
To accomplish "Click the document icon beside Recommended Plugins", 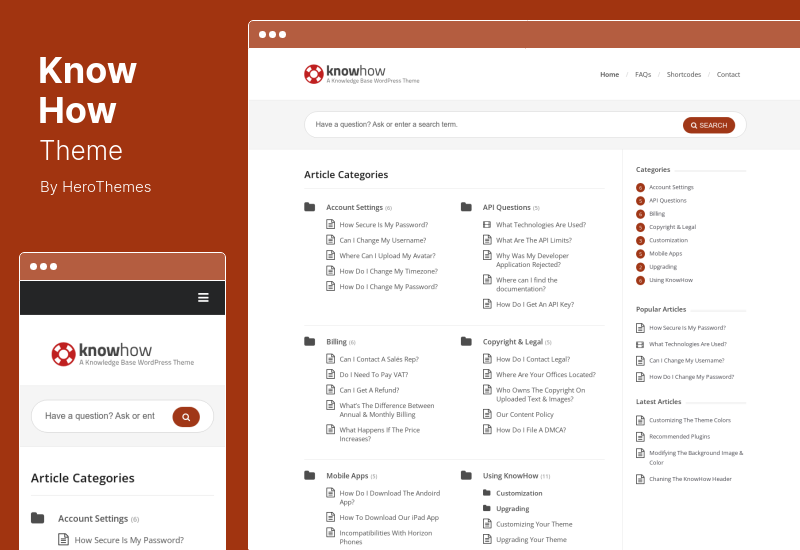I will pos(640,437).
